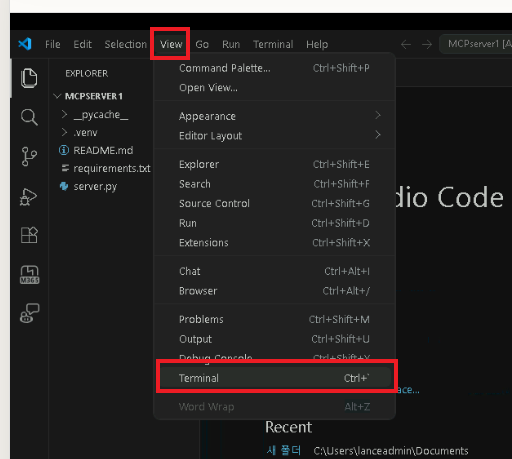
Task: Select Problems in the View menu
Action: tap(275, 319)
